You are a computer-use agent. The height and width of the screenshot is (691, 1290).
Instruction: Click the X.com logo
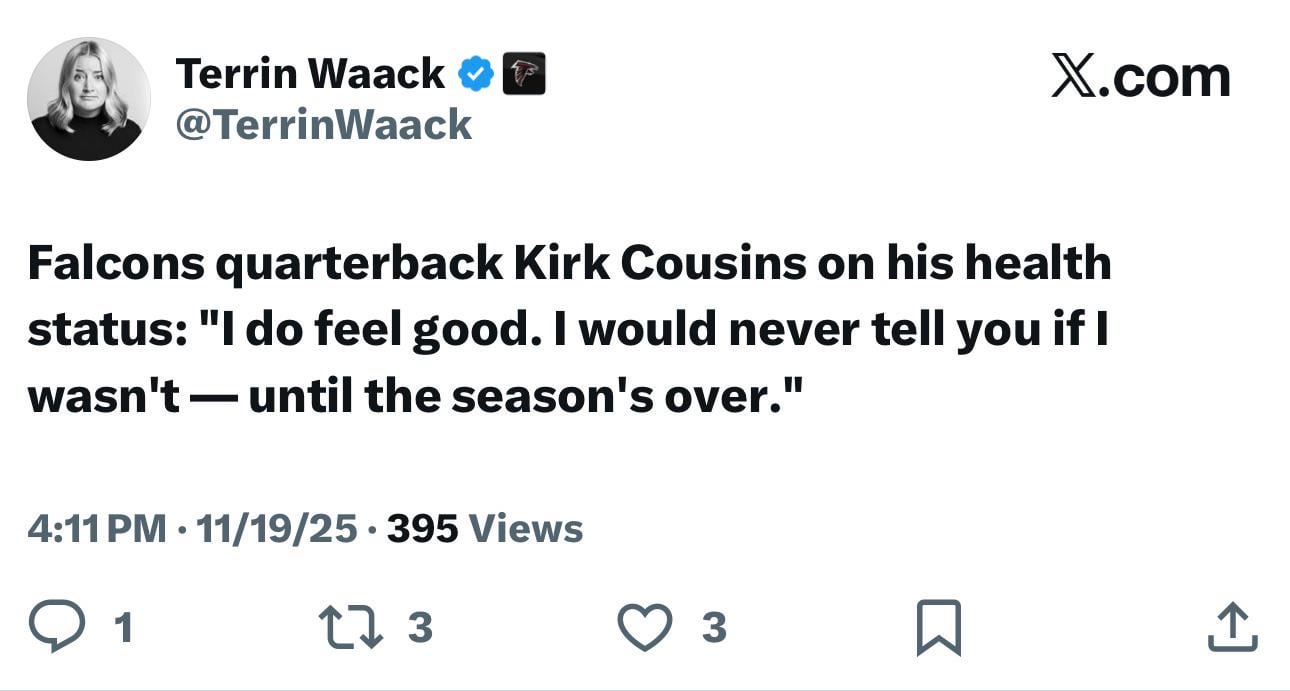coord(1140,76)
